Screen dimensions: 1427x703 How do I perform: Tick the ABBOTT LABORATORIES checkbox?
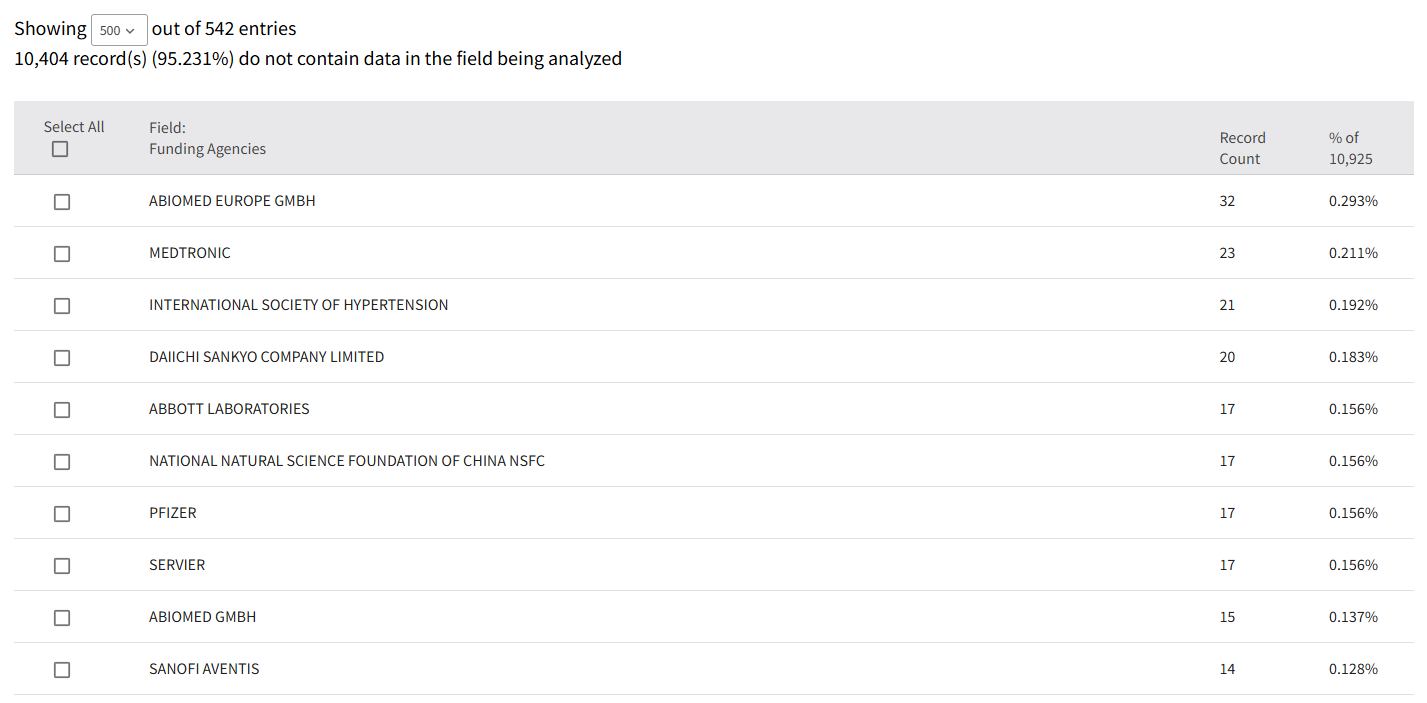(x=62, y=410)
